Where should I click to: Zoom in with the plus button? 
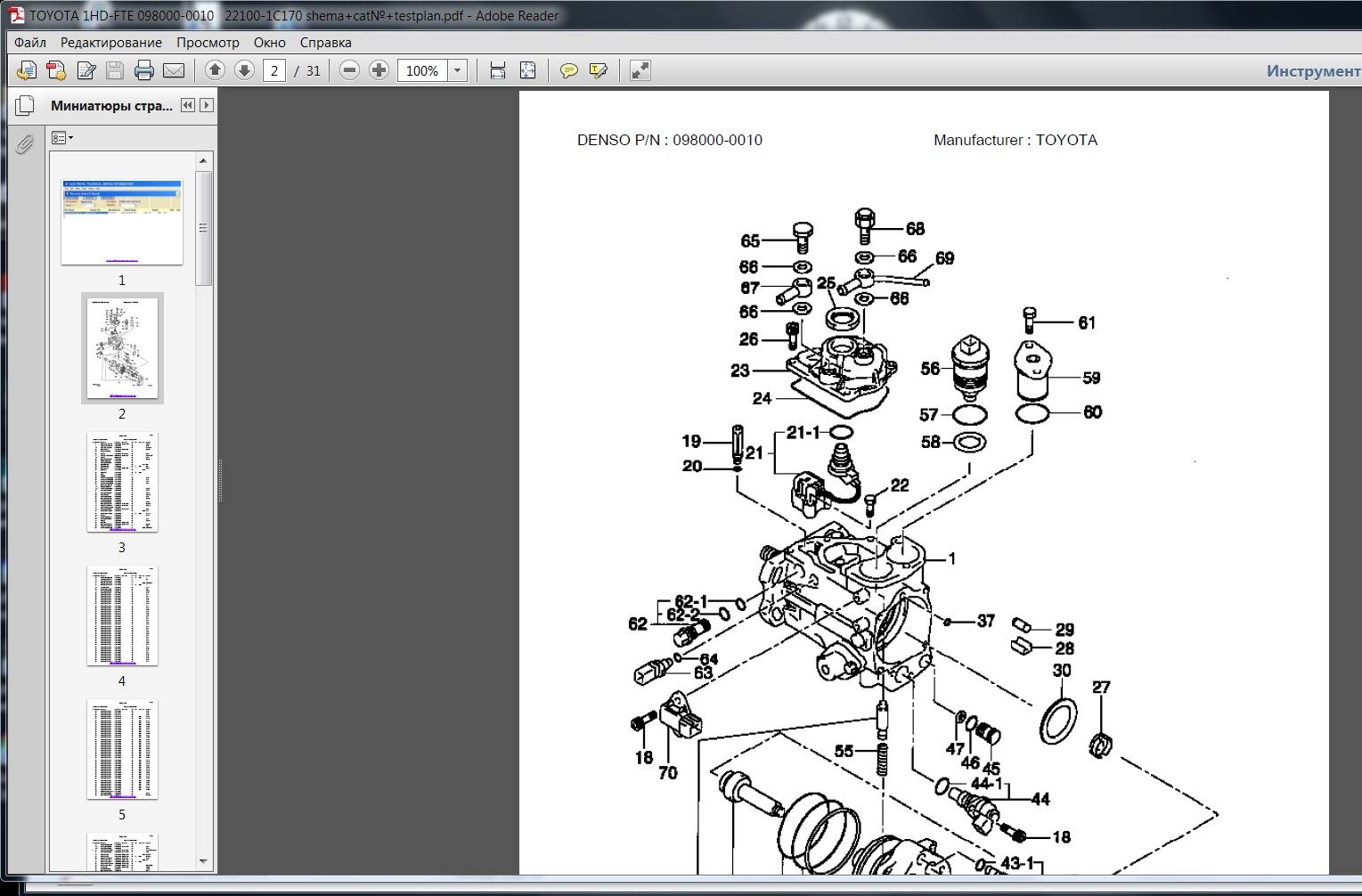tap(379, 70)
